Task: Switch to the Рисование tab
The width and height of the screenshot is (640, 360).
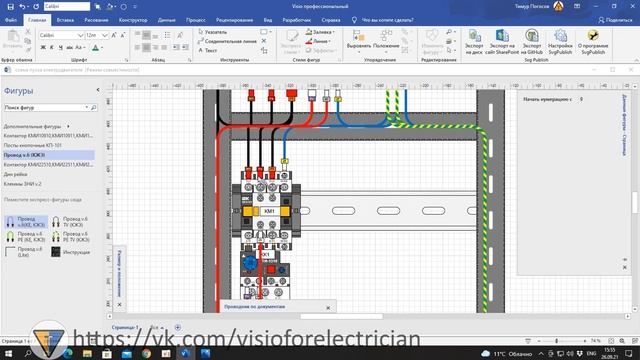Action: click(96, 20)
